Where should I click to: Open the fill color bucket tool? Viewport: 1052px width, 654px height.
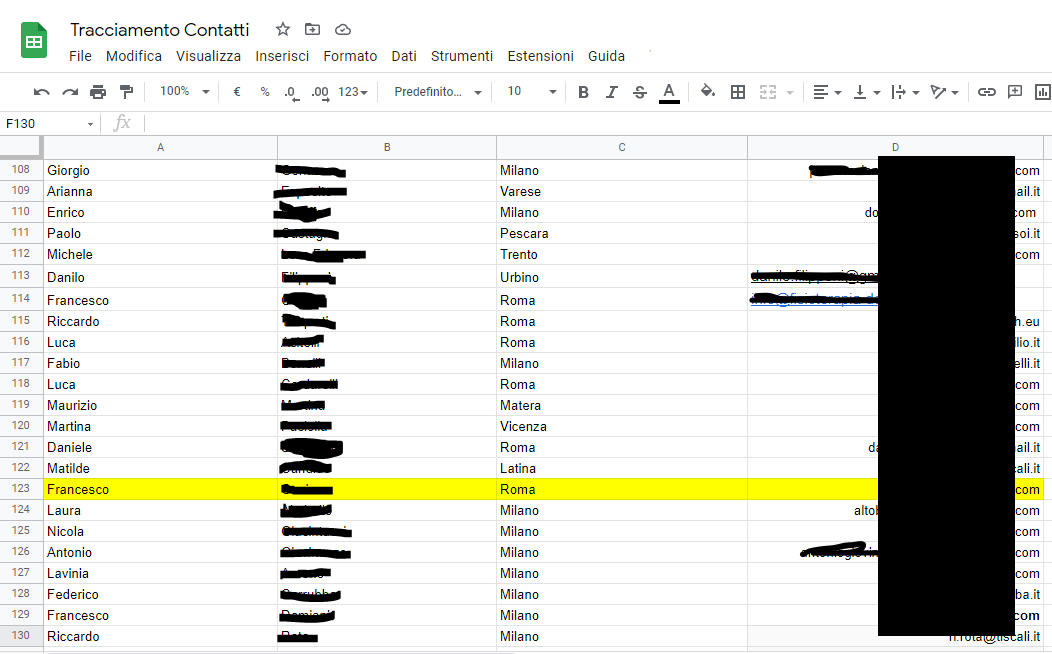pos(708,92)
